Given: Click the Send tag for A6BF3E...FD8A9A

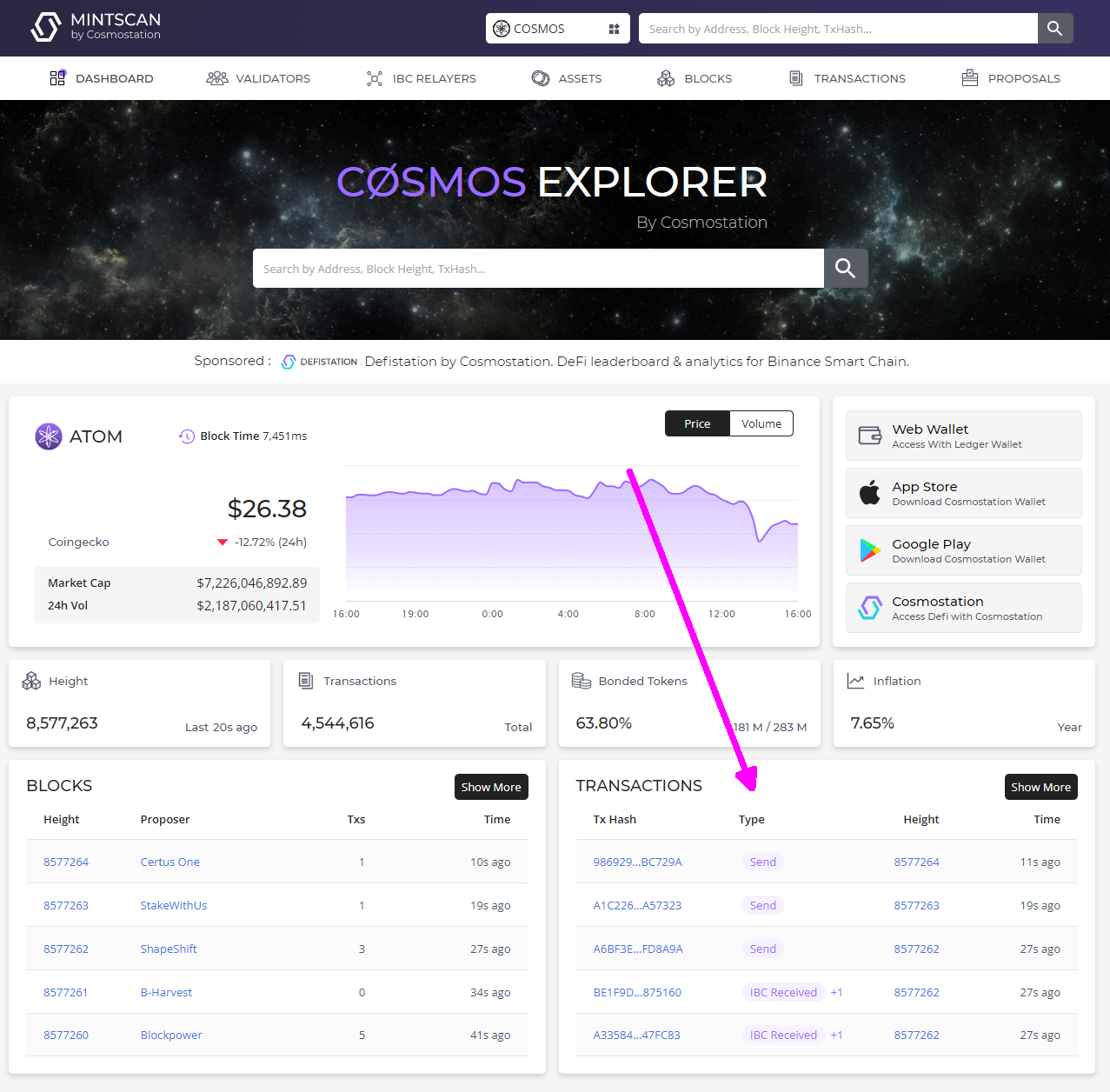Looking at the screenshot, I should [x=763, y=949].
